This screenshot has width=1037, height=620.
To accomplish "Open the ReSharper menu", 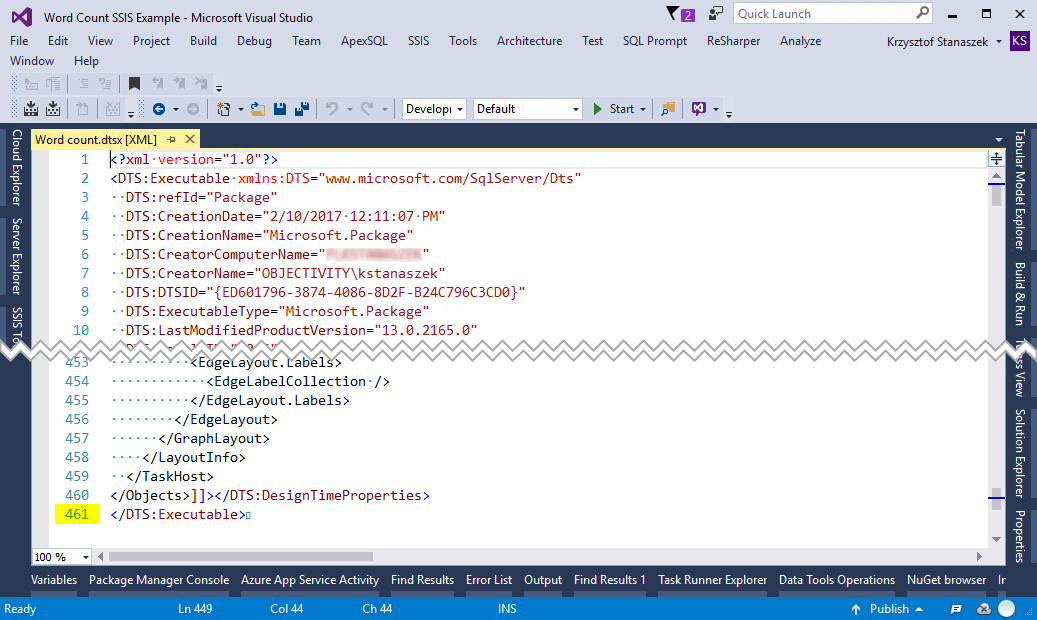I will (733, 41).
